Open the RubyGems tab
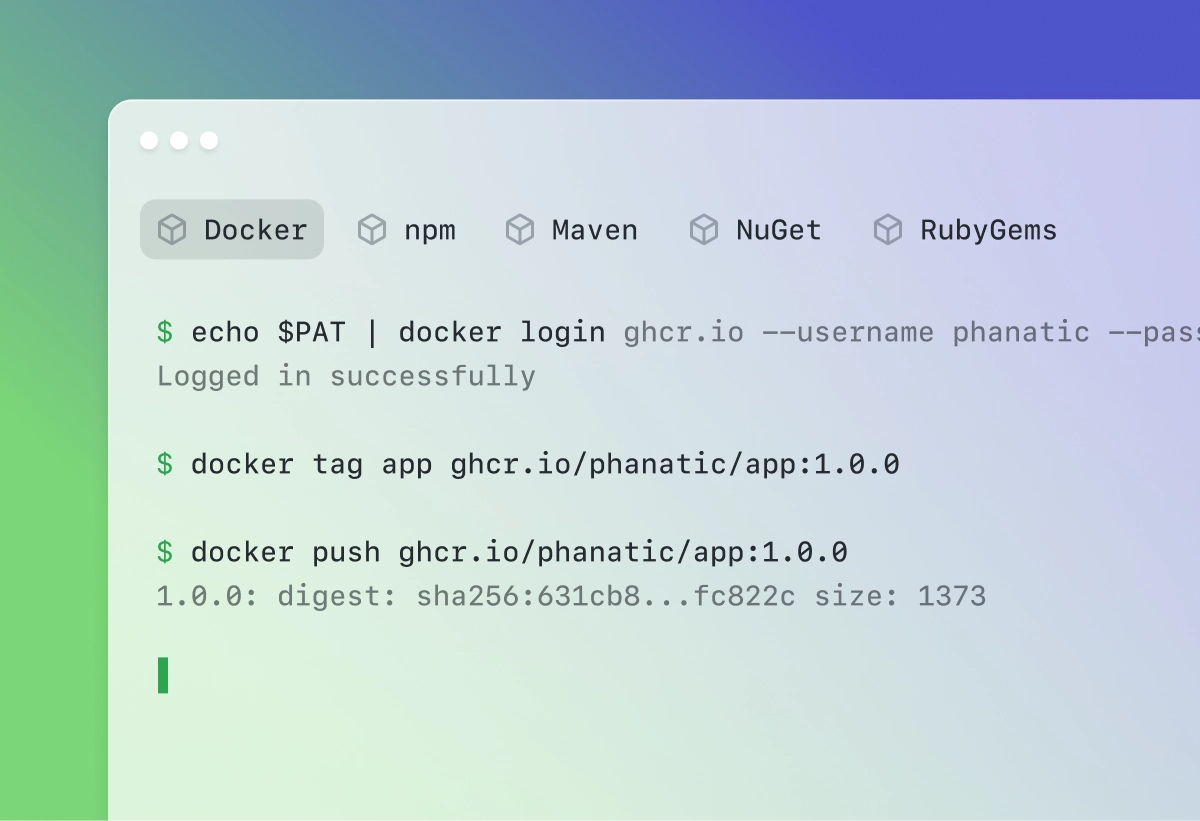The image size is (1200, 821). click(x=966, y=230)
